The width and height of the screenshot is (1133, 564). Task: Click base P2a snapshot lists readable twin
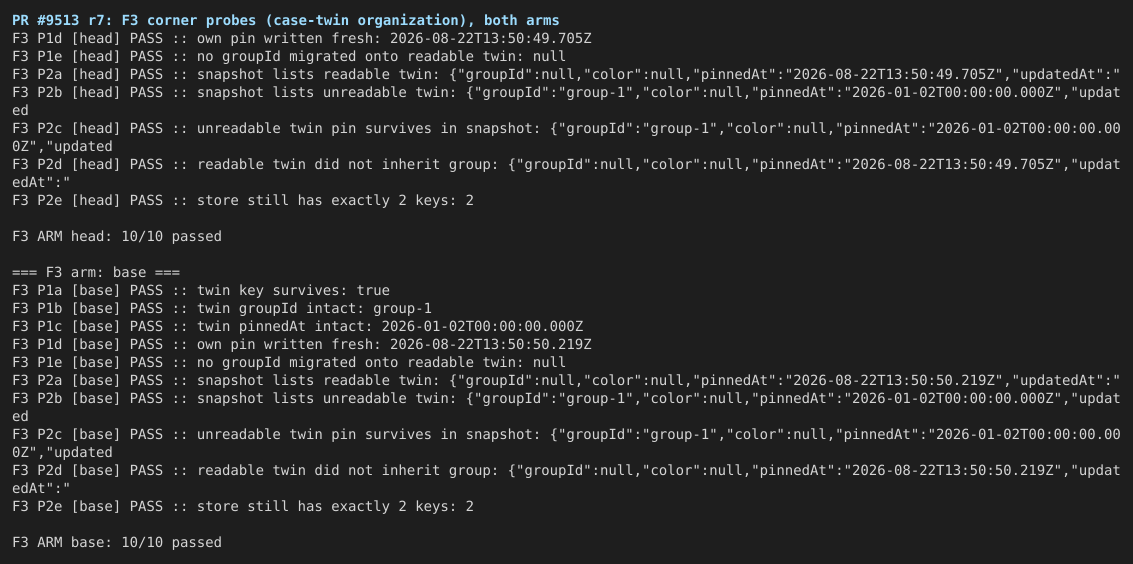[566, 381]
